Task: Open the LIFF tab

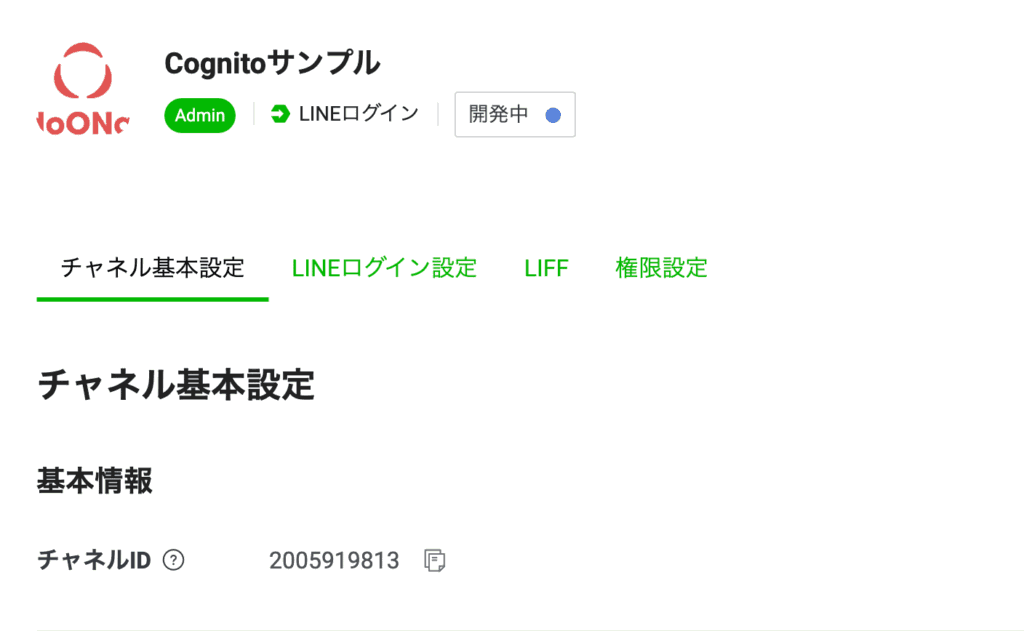Action: coord(546,268)
